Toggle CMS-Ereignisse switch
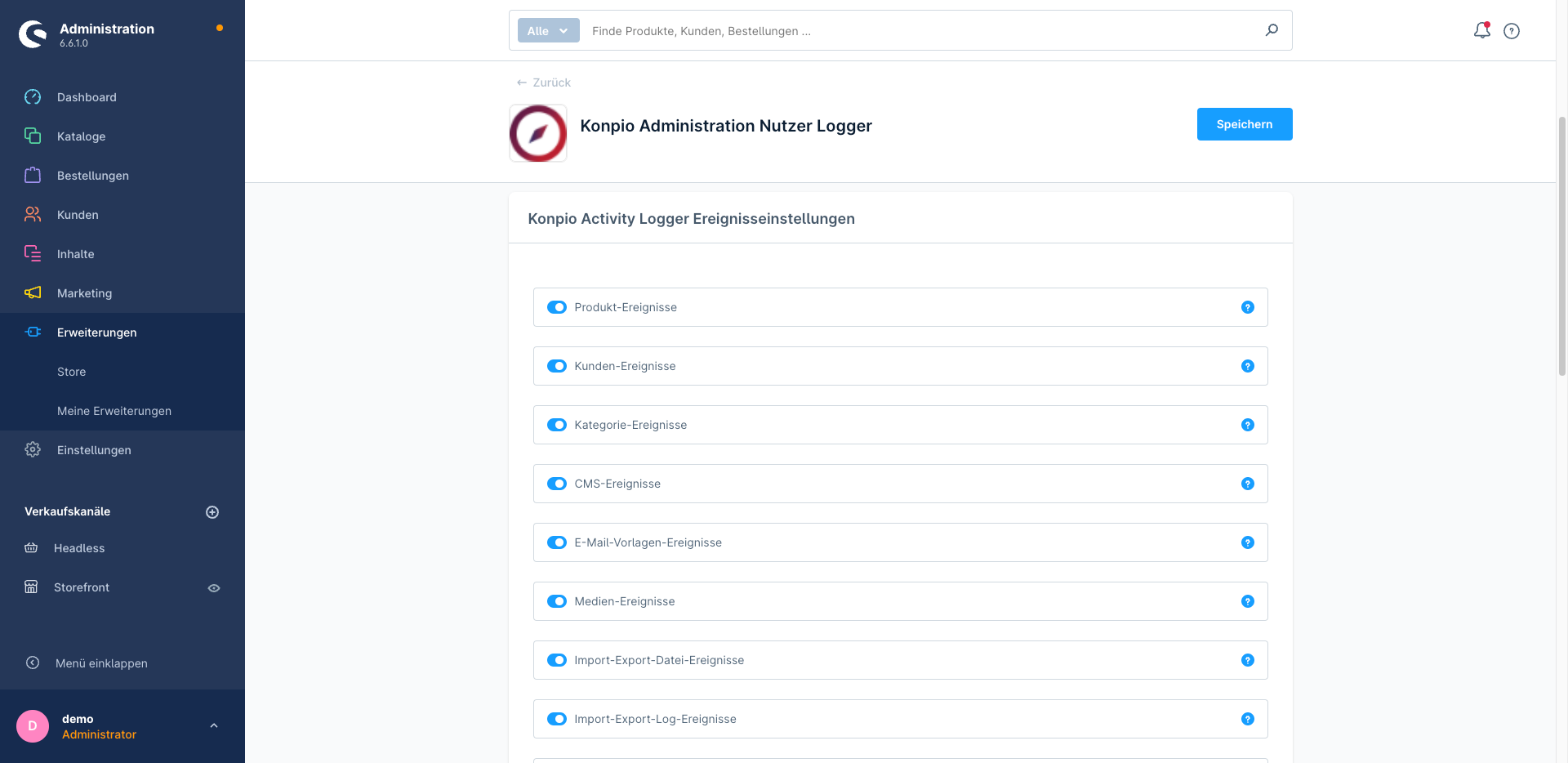 coord(557,484)
